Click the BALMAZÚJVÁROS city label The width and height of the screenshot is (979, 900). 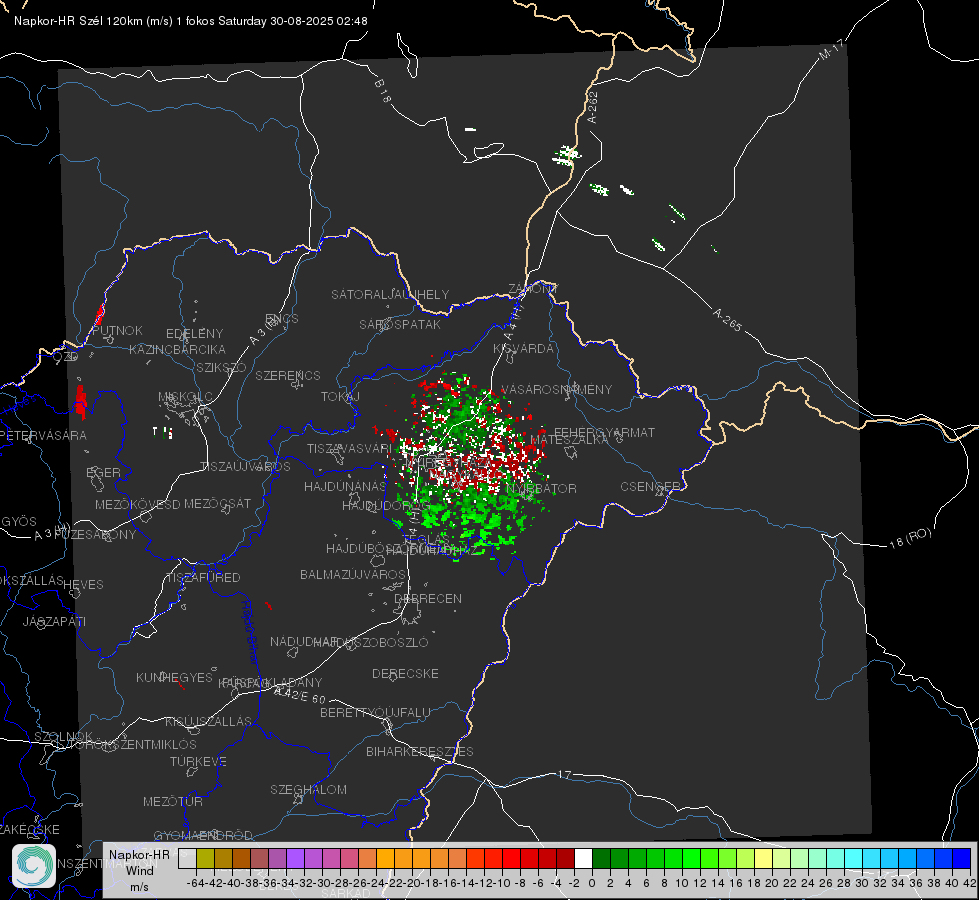click(353, 574)
